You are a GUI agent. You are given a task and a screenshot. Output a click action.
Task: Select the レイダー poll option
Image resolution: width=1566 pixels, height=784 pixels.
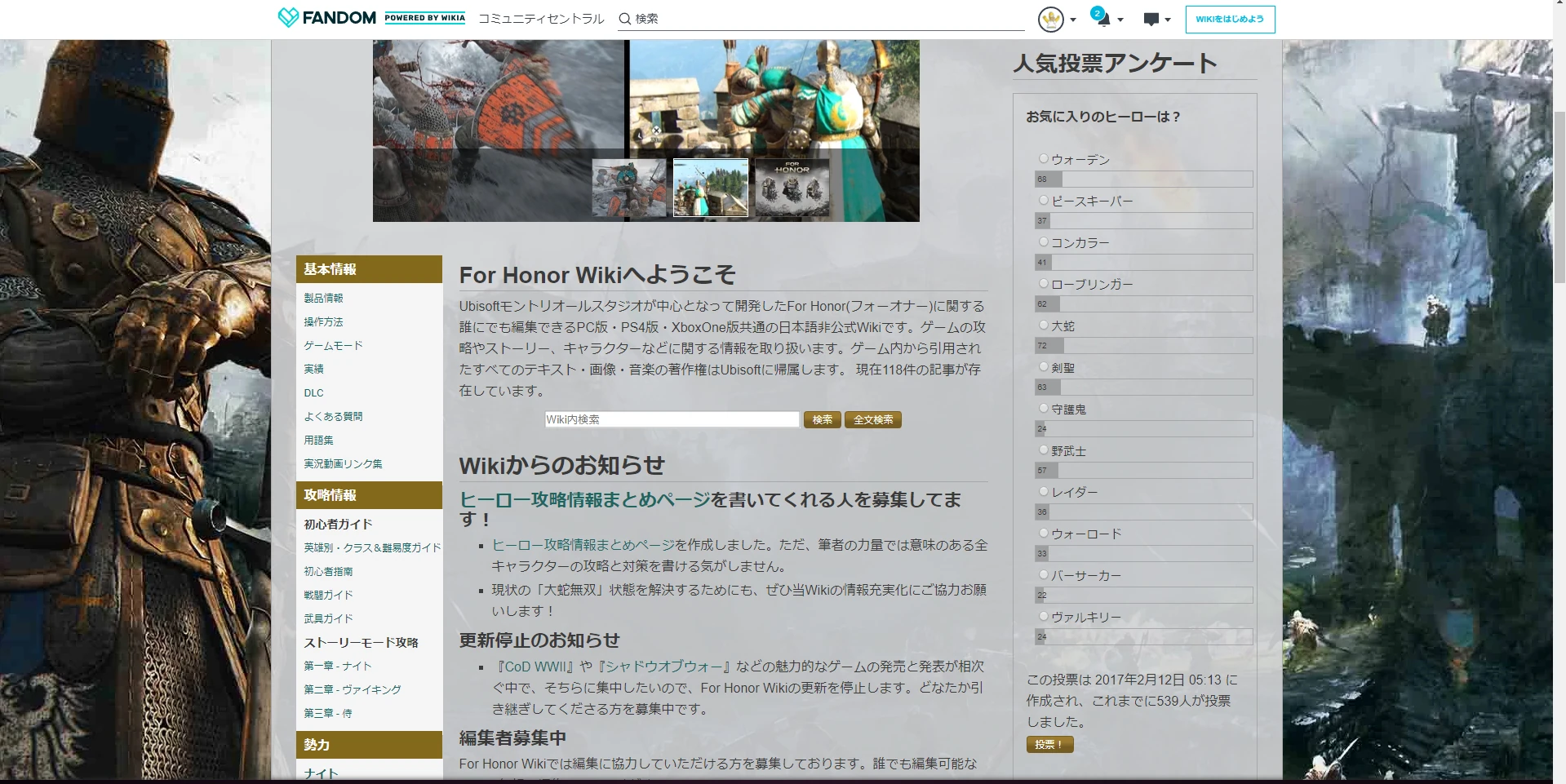(1043, 491)
